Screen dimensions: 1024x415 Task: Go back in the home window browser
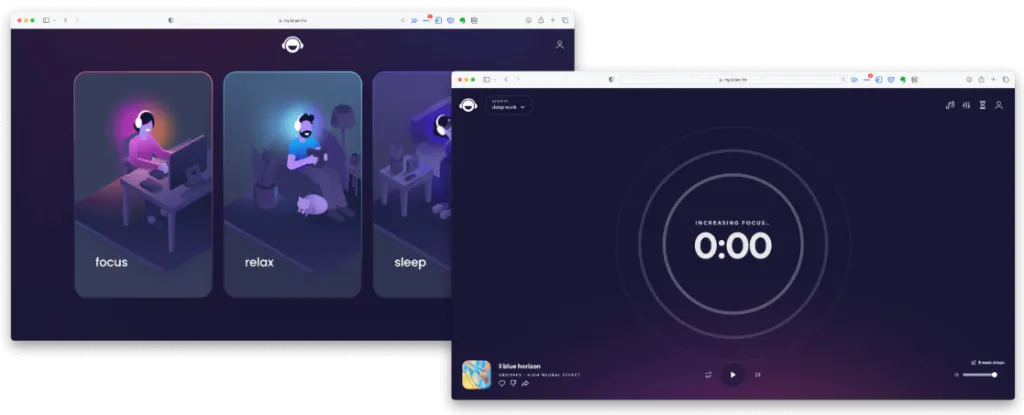[65, 20]
